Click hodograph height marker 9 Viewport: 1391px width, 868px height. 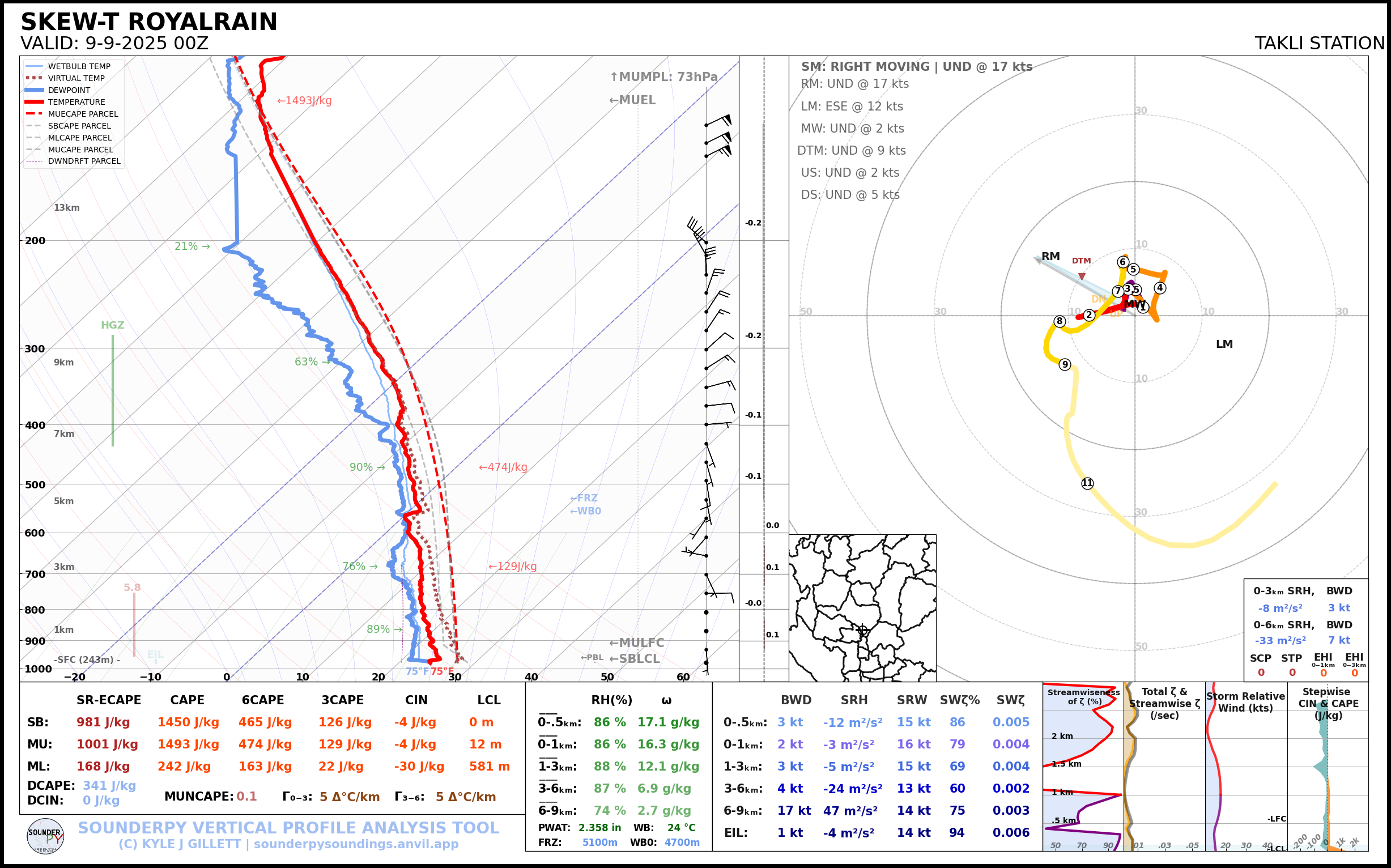coord(1065,364)
